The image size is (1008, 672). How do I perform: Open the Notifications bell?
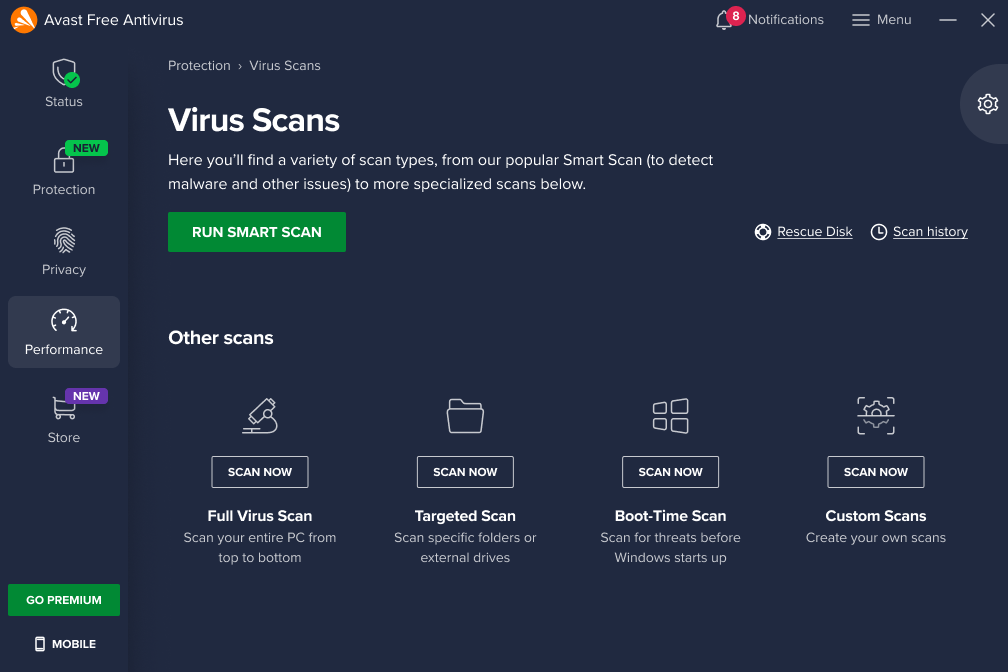[723, 19]
